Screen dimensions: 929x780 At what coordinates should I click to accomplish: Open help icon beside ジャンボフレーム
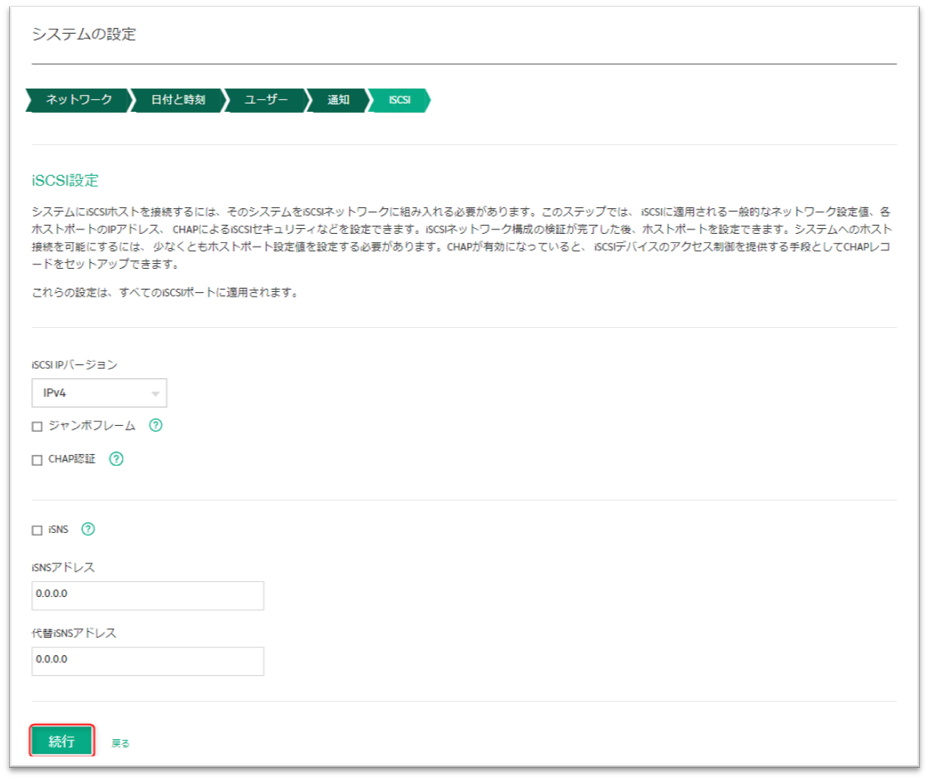pos(156,425)
